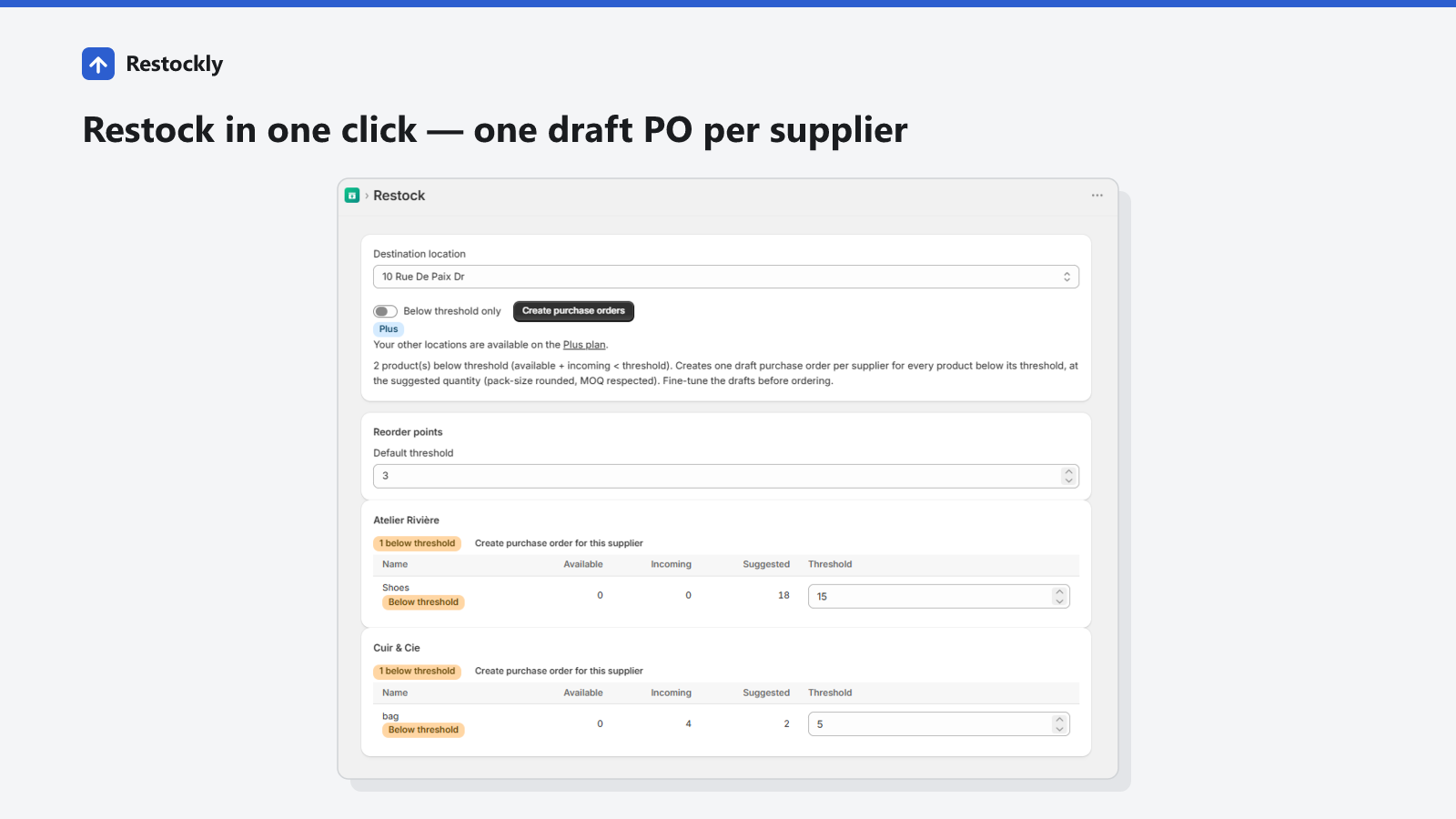Viewport: 1456px width, 819px height.
Task: Adjust bag threshold using the stepper arrows
Action: coord(1059,724)
